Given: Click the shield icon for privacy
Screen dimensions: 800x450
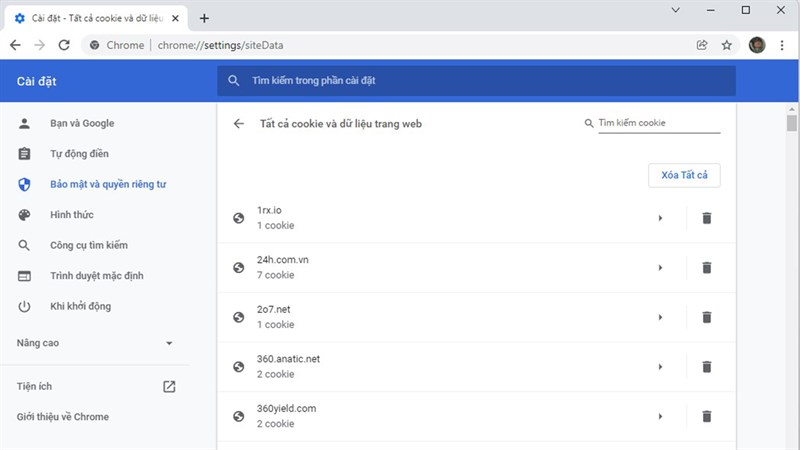Looking at the screenshot, I should pos(24,184).
